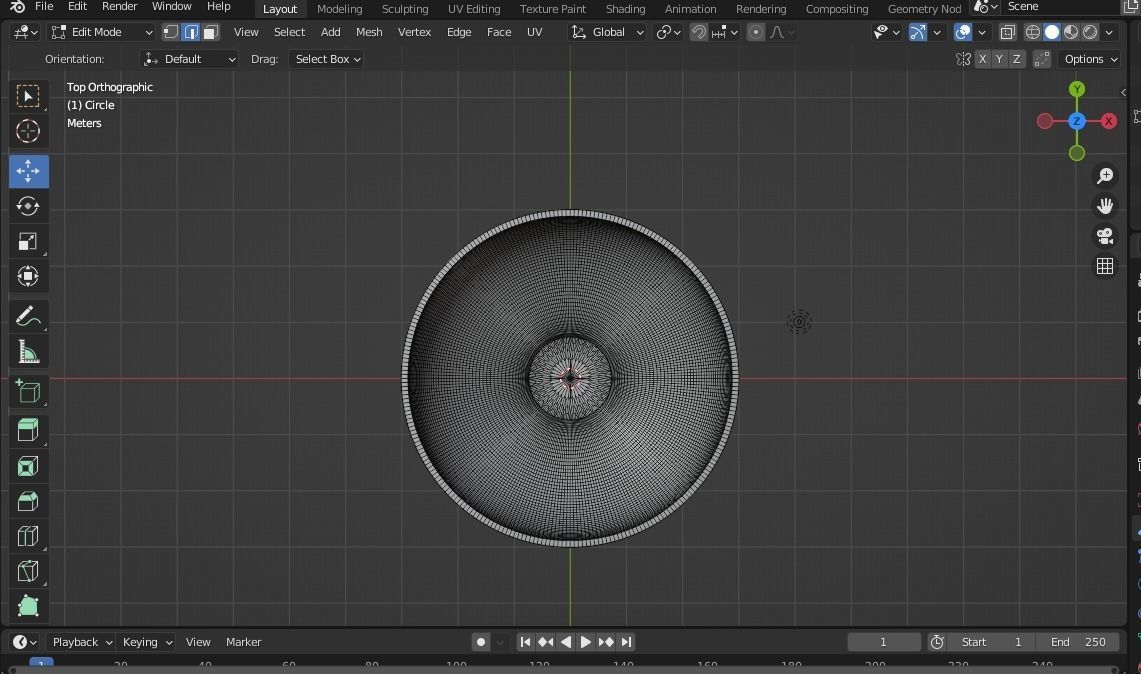Toggle snapping magnet
This screenshot has width=1141, height=674.
[x=699, y=32]
